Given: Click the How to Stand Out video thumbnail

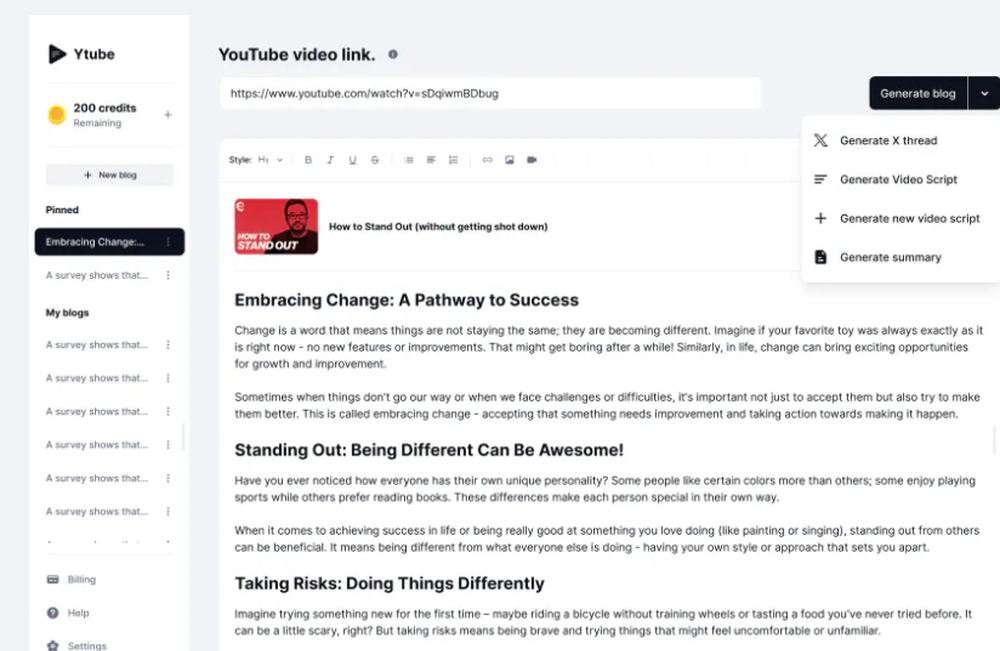Looking at the screenshot, I should tap(276, 226).
